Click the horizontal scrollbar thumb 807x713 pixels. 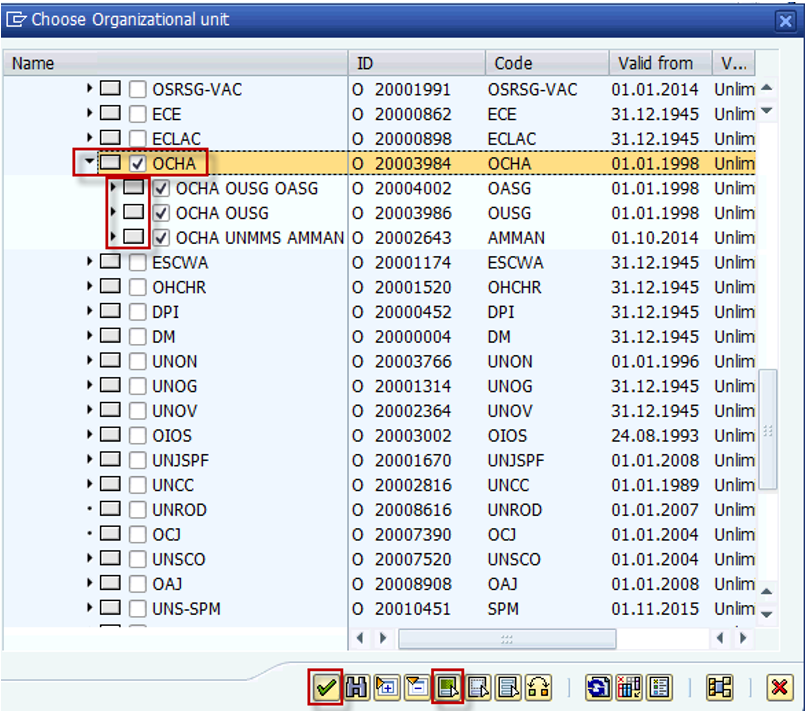pyautogui.click(x=507, y=639)
